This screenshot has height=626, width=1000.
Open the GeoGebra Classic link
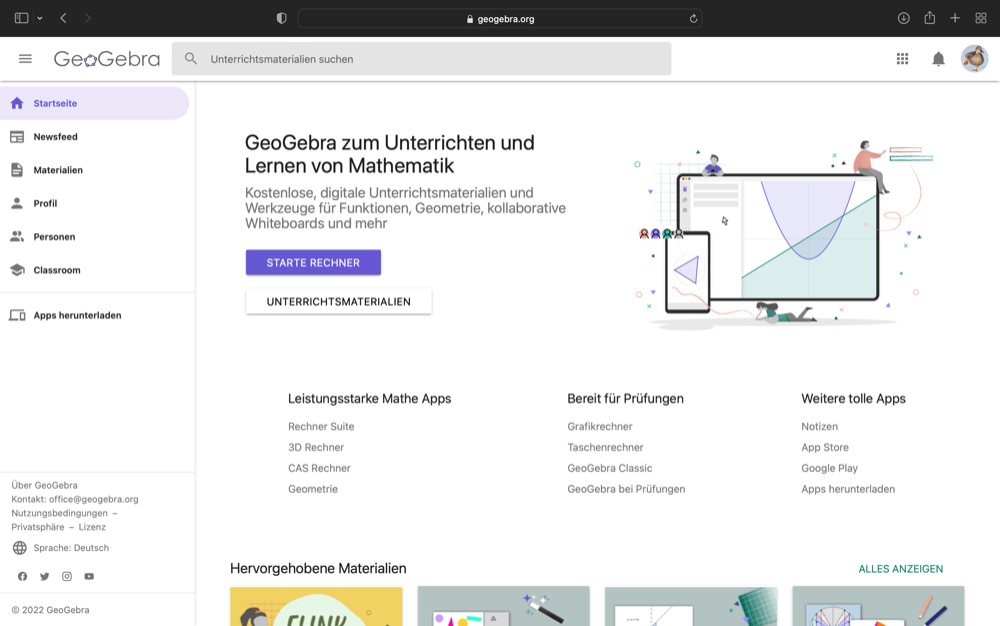pos(610,468)
